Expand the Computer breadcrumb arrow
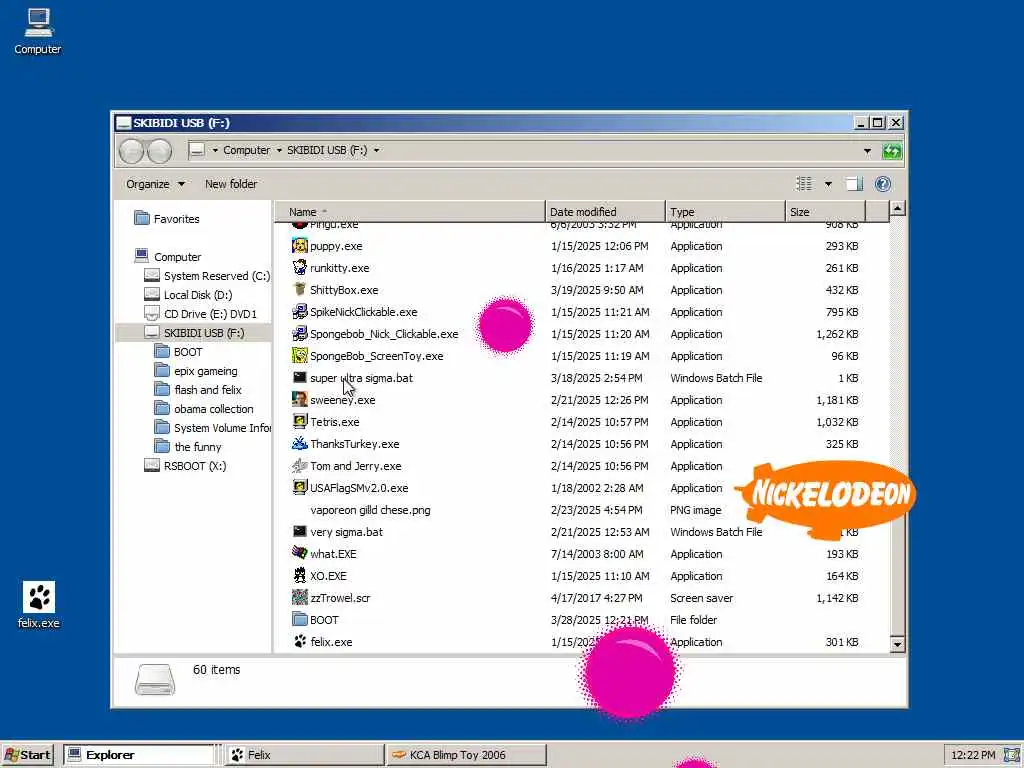This screenshot has width=1024, height=768. (279, 150)
